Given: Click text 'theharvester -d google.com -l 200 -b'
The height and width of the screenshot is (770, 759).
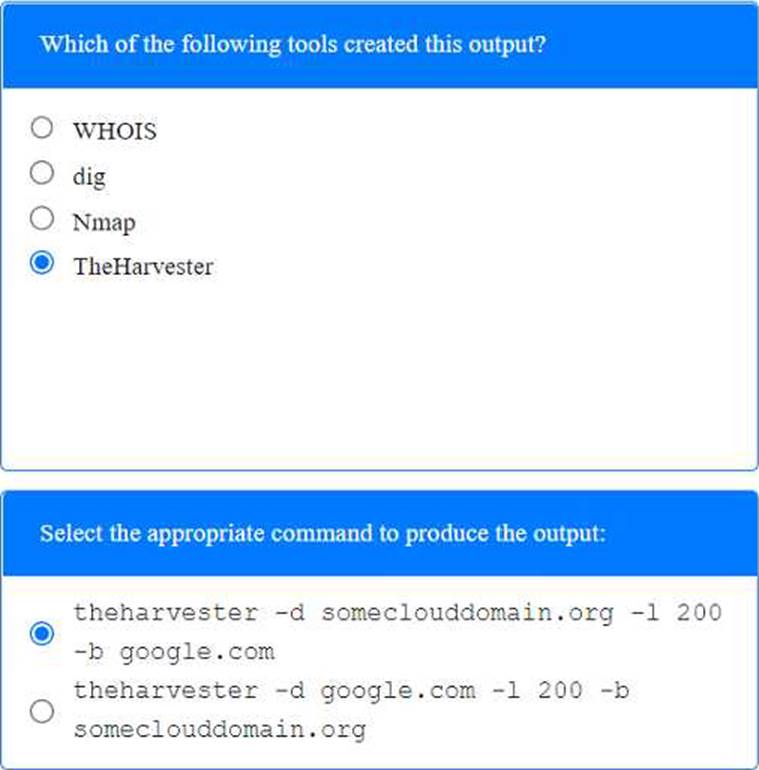Looking at the screenshot, I should click(352, 691).
